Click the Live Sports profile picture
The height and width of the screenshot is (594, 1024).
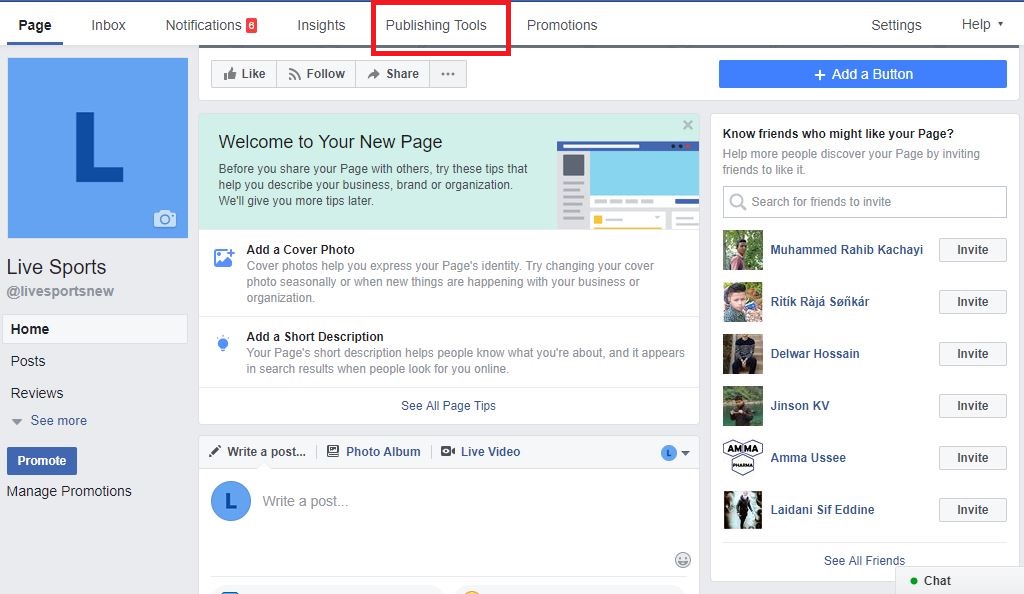pyautogui.click(x=98, y=148)
